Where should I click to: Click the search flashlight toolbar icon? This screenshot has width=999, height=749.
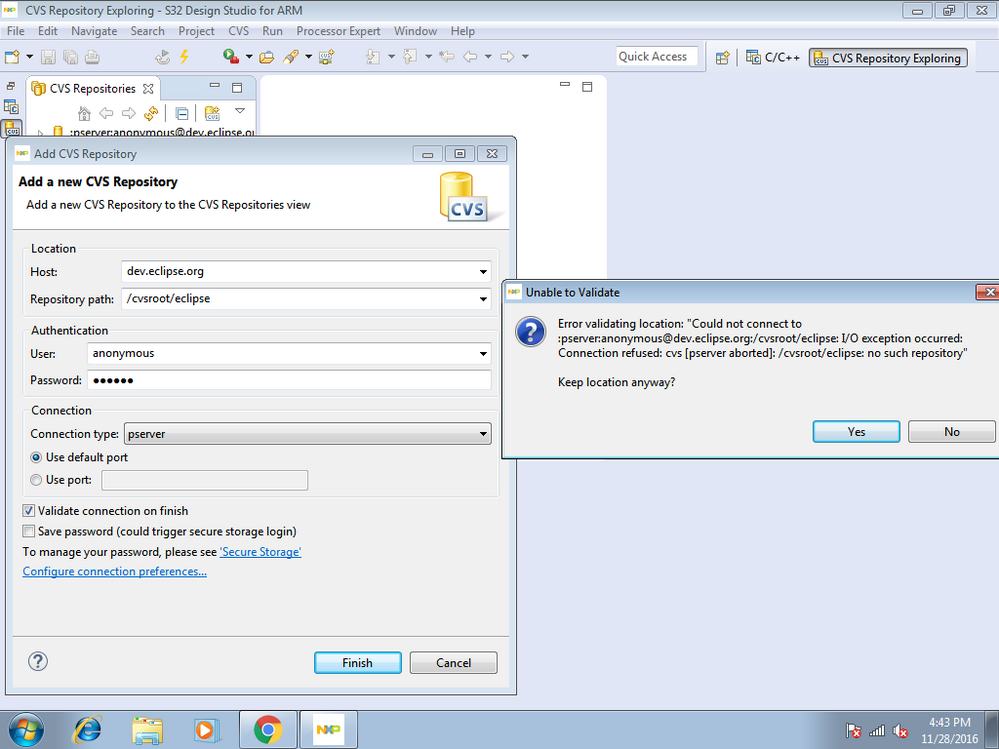pos(291,57)
